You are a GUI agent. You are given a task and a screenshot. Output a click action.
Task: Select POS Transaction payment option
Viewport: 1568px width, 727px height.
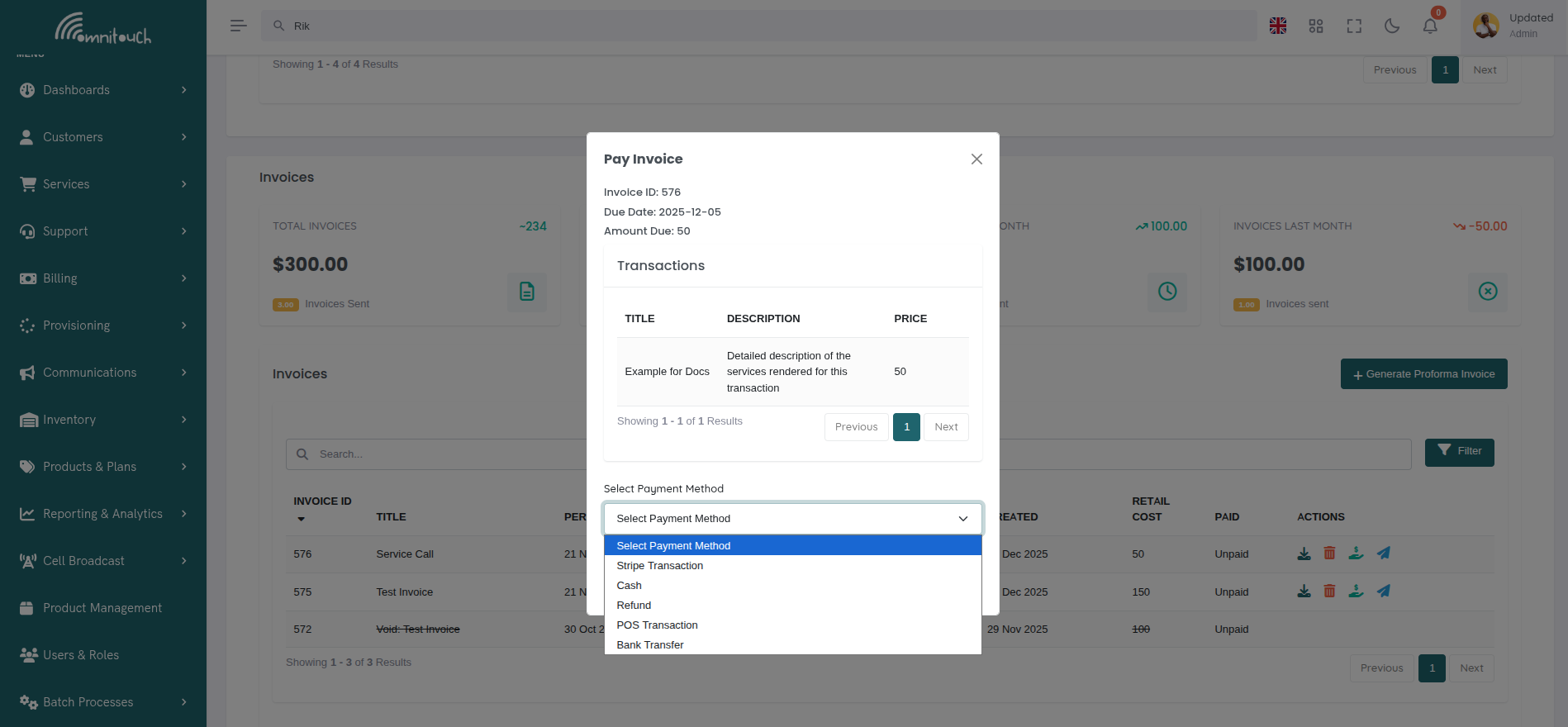coord(657,625)
